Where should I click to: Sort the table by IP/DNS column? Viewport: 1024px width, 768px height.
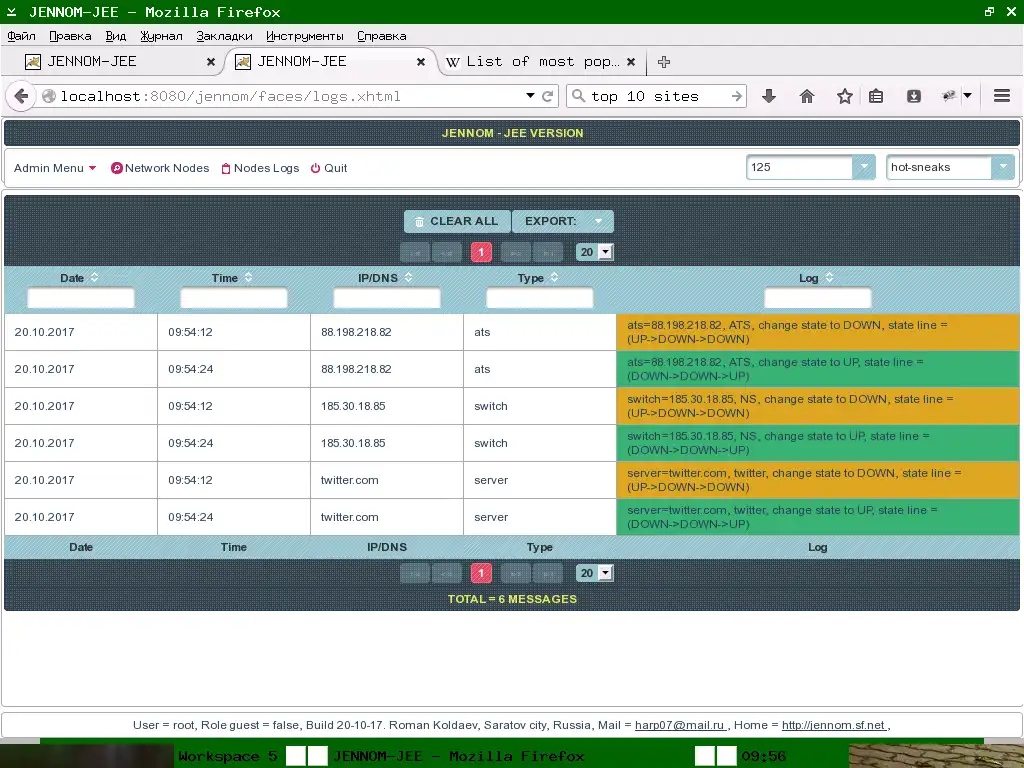pyautogui.click(x=408, y=278)
